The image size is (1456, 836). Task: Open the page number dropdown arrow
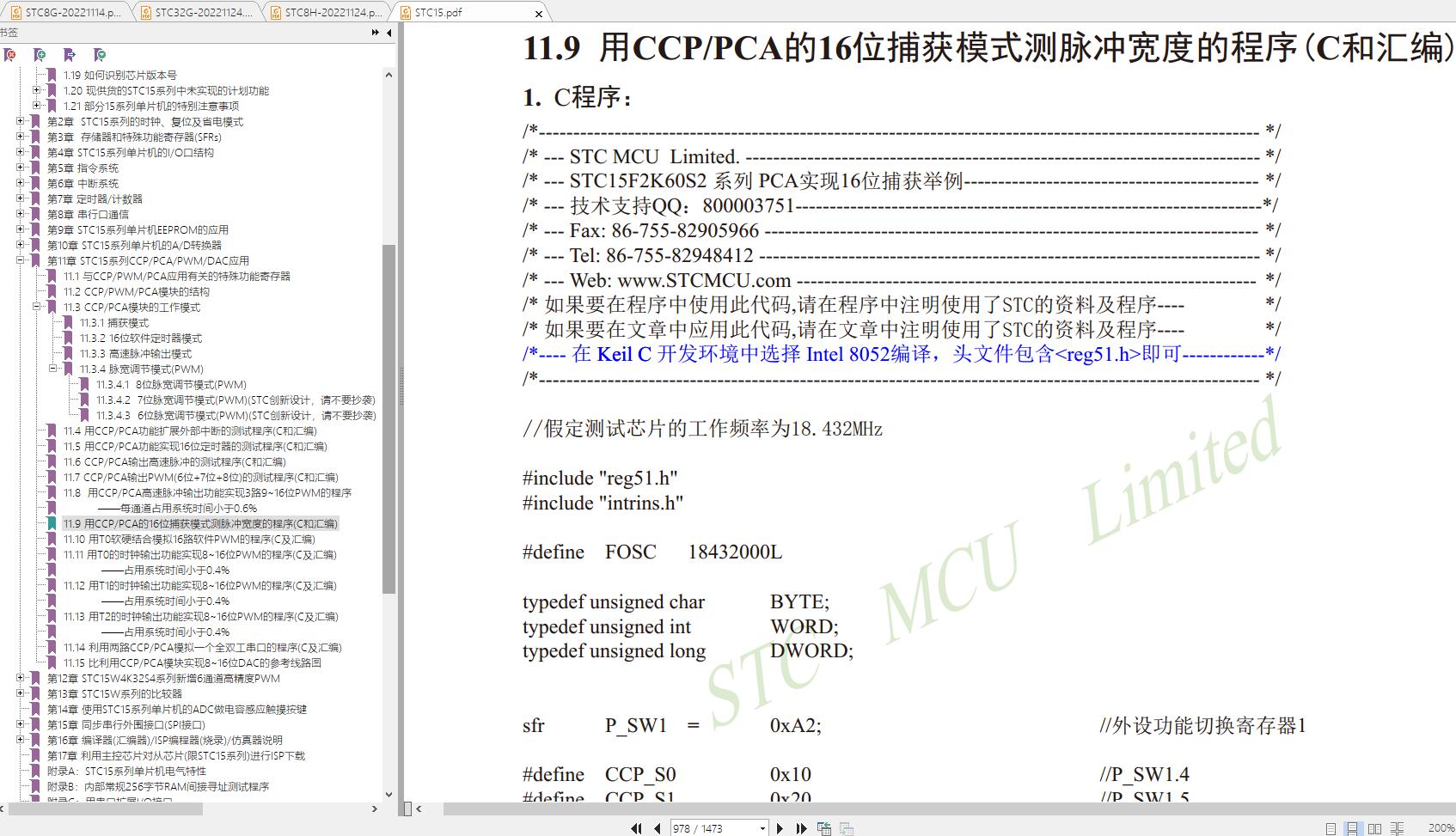pos(762,829)
